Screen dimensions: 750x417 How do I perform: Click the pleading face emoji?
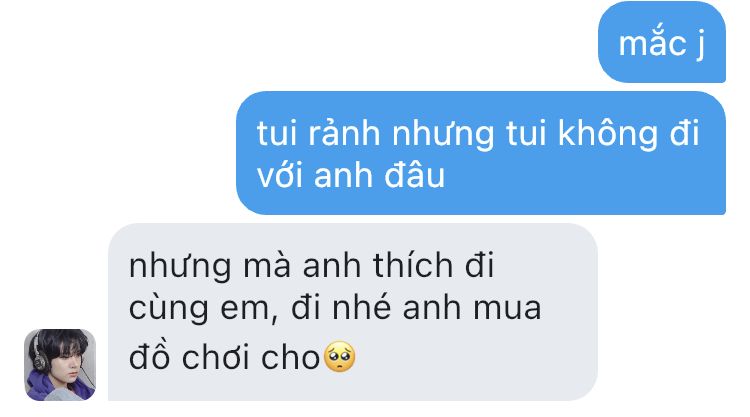340,357
